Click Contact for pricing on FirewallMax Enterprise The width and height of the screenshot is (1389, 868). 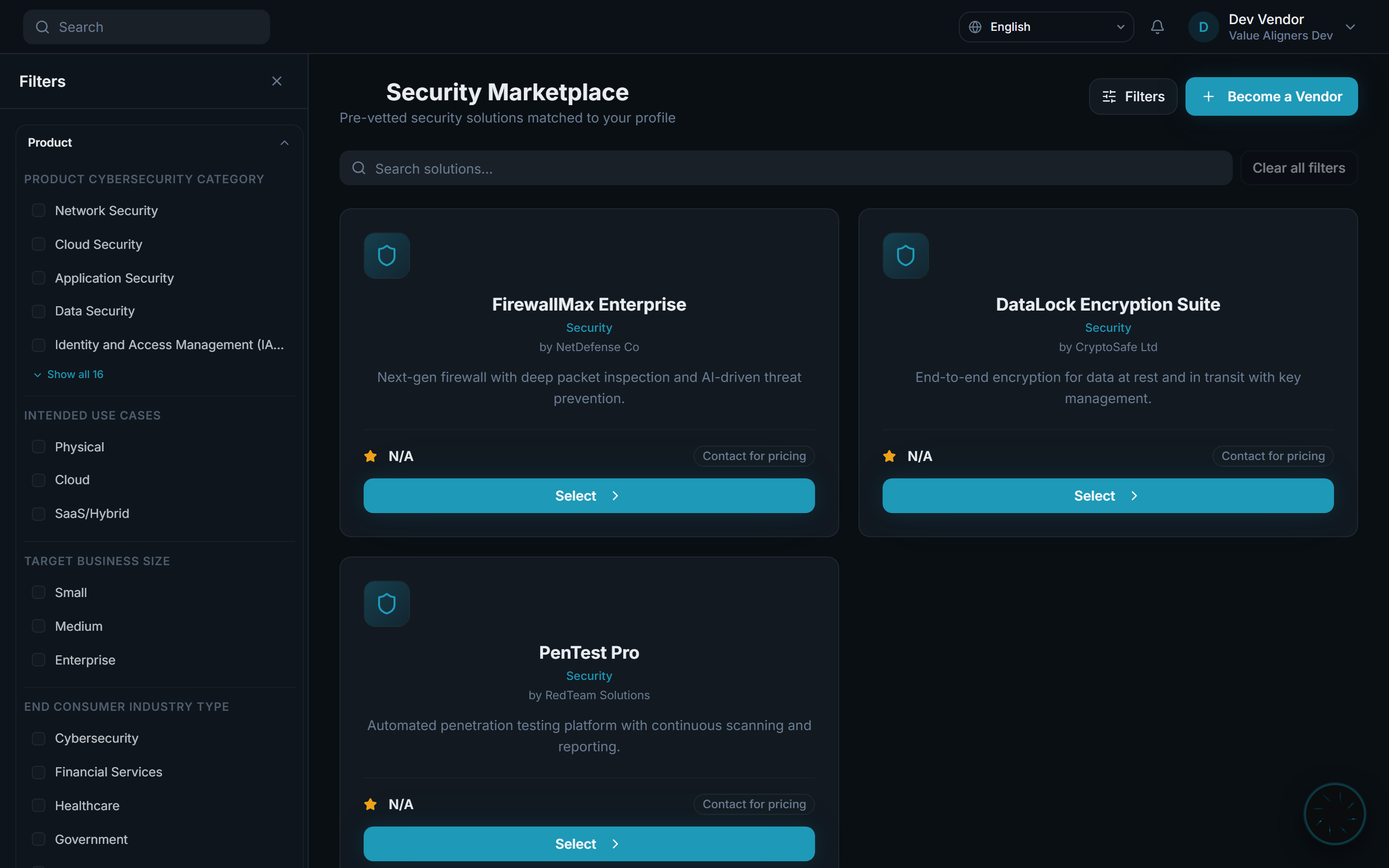tap(754, 456)
